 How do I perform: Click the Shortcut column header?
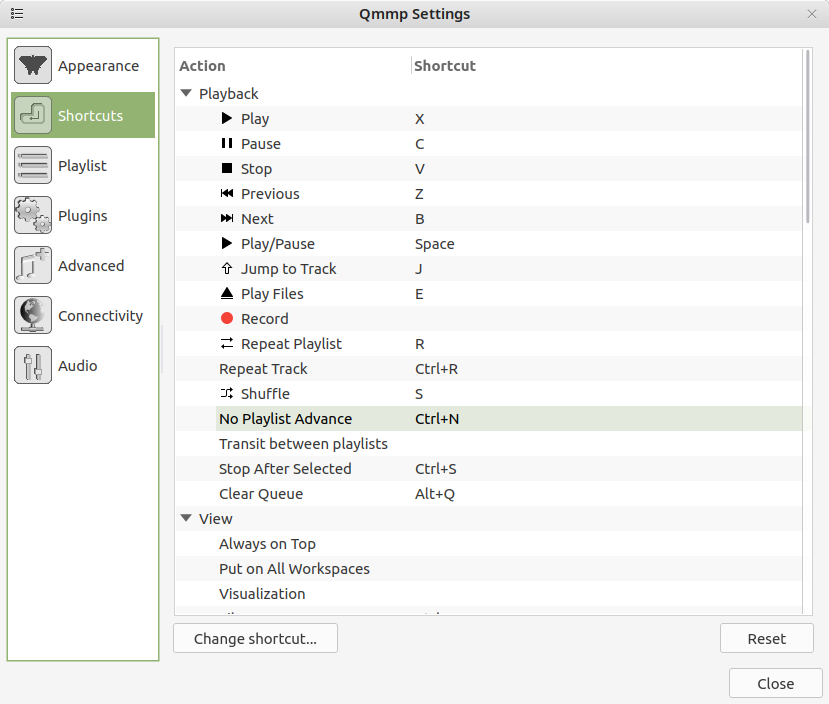pyautogui.click(x=606, y=66)
